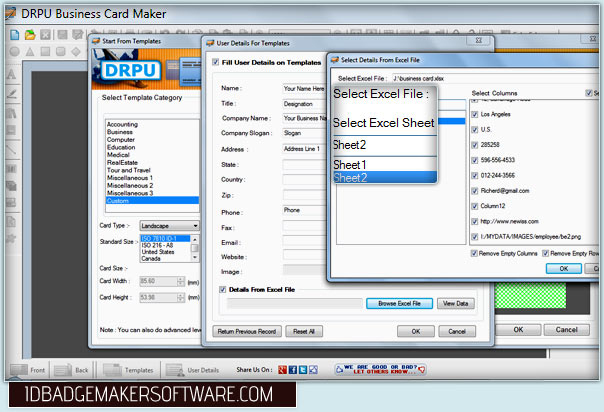Click the green checkered pattern preview

point(530,296)
